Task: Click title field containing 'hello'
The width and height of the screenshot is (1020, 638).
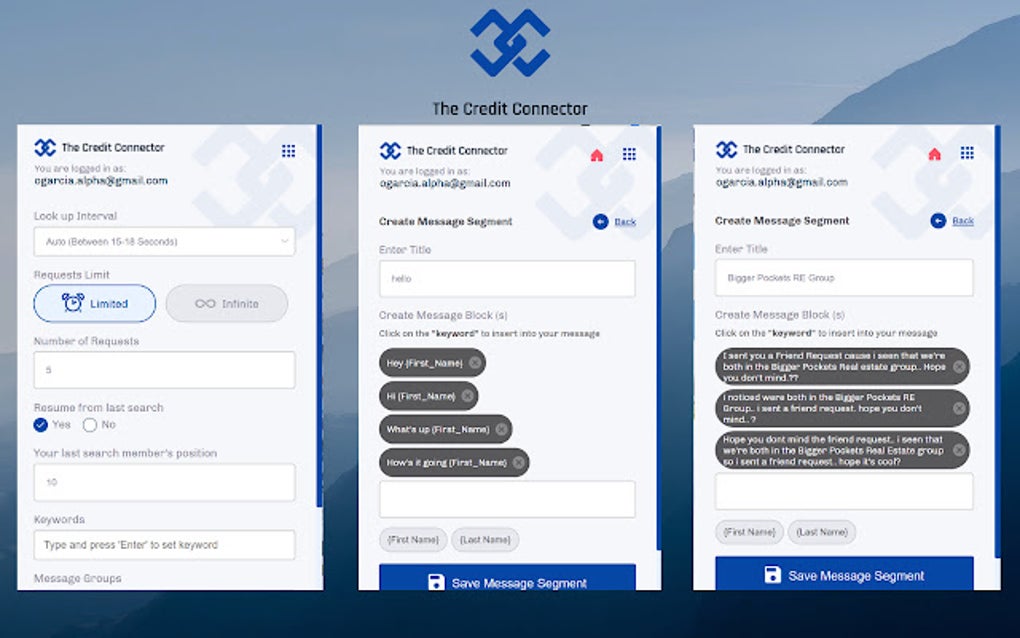Action: tap(507, 278)
